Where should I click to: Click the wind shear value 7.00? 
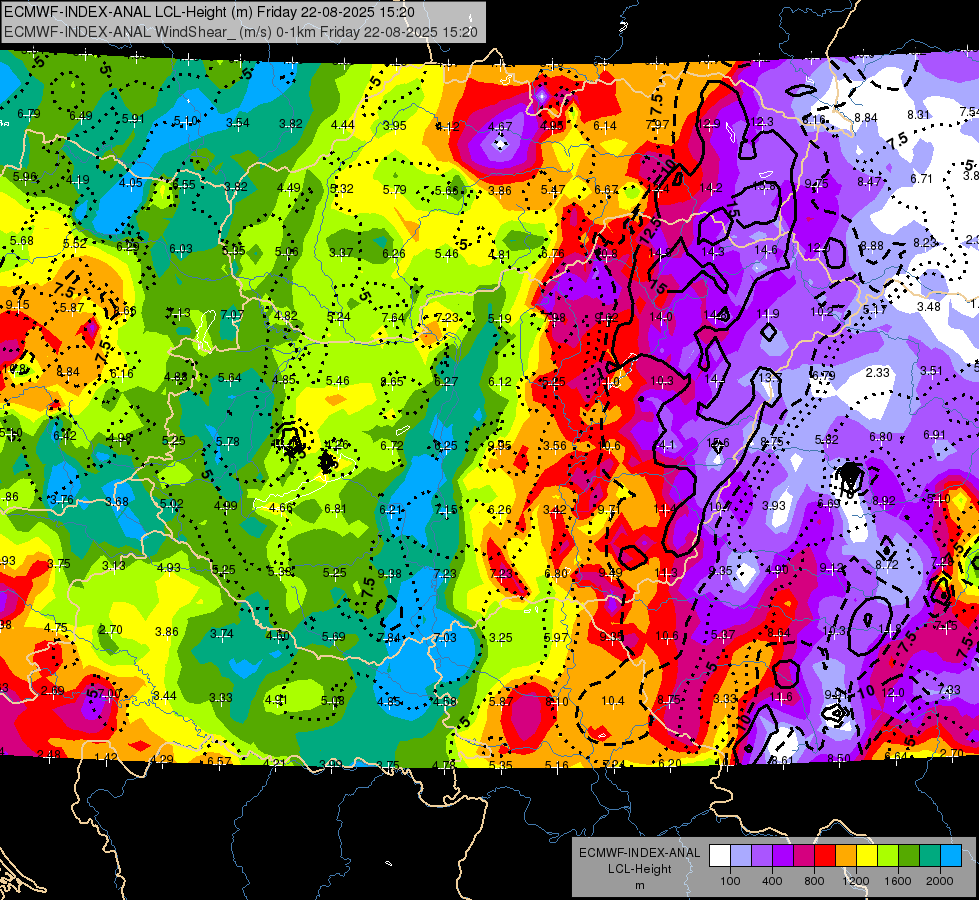click(x=109, y=694)
